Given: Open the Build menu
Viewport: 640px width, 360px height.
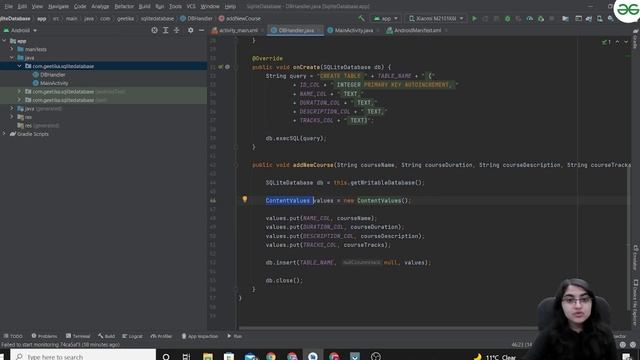Looking at the screenshot, I should tap(144, 7).
